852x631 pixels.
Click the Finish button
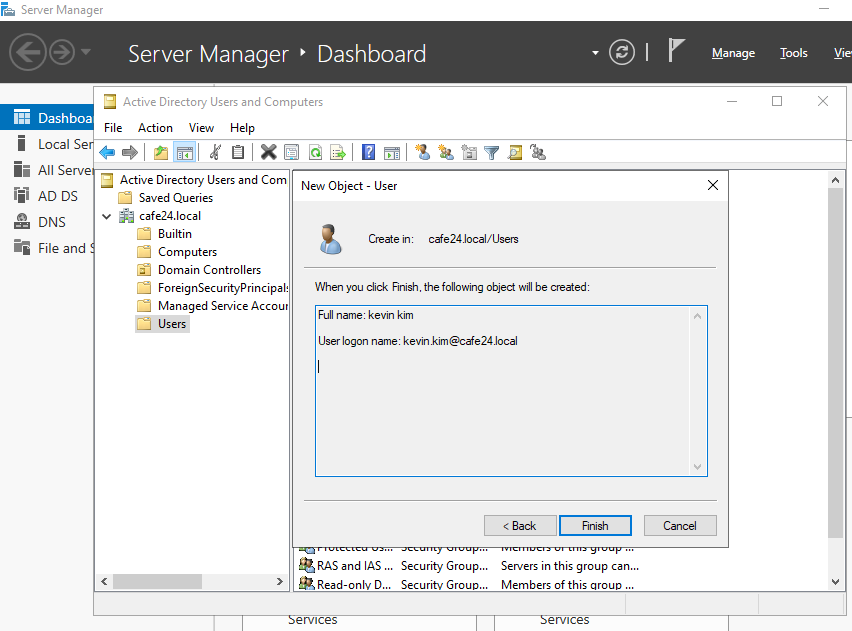coord(595,526)
